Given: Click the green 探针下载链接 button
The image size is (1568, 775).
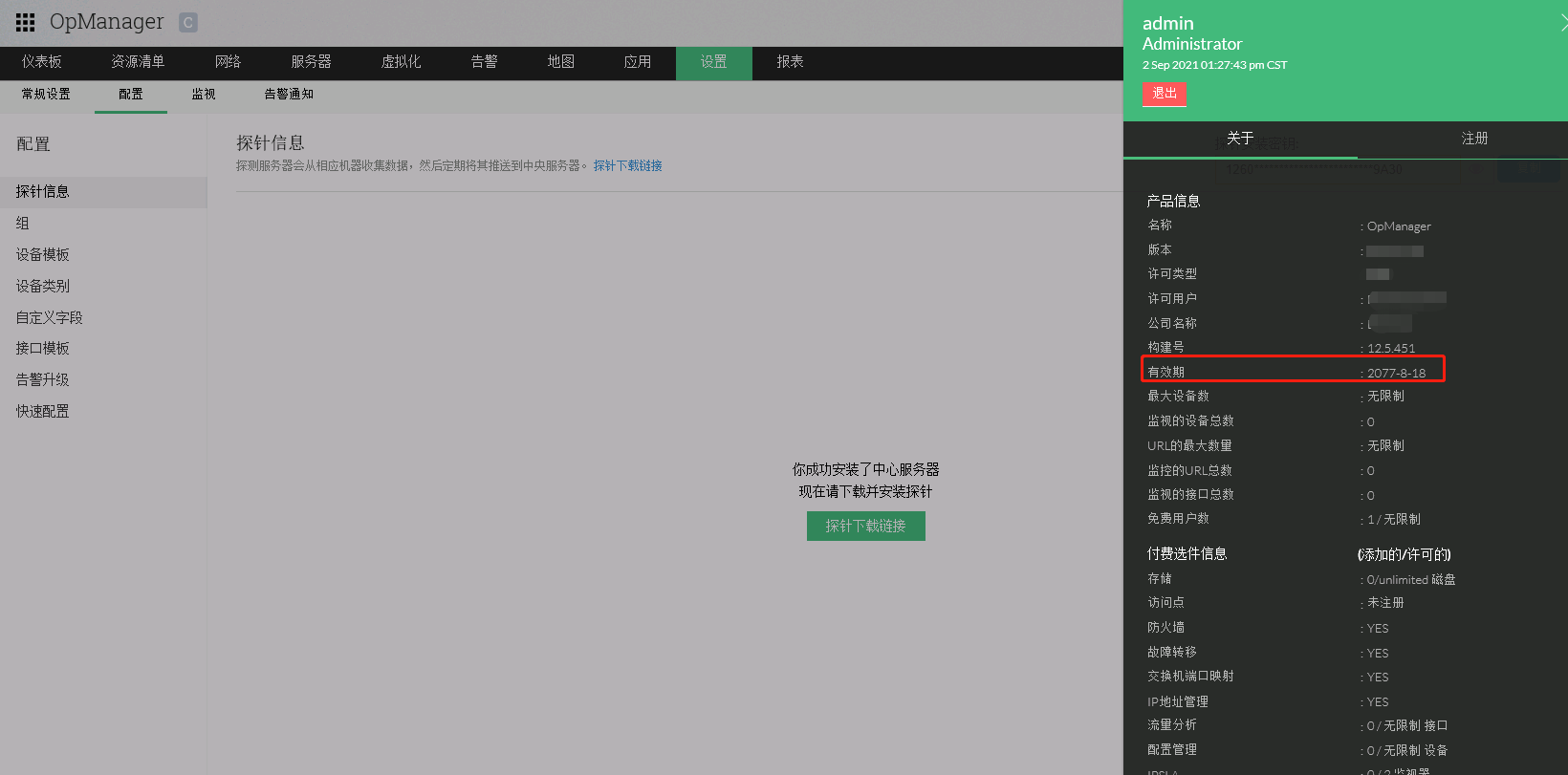Looking at the screenshot, I should click(865, 526).
